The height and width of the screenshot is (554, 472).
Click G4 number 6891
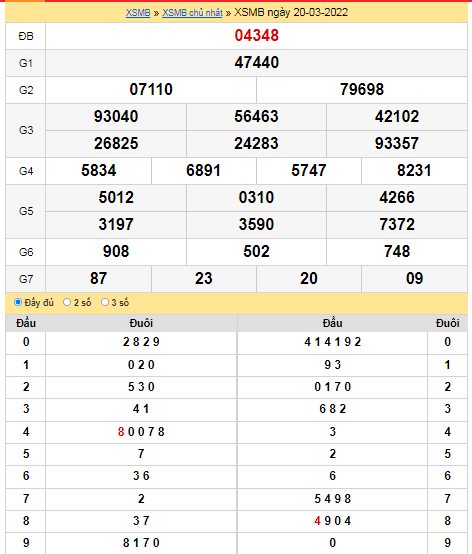tap(203, 171)
